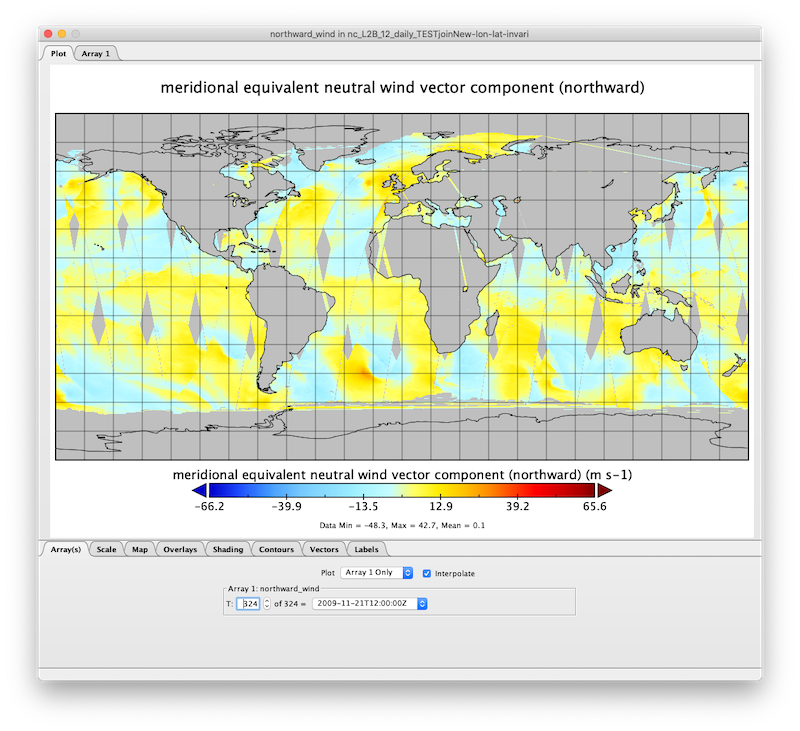Open the Contours tab
This screenshot has width=800, height=731.
click(x=276, y=549)
